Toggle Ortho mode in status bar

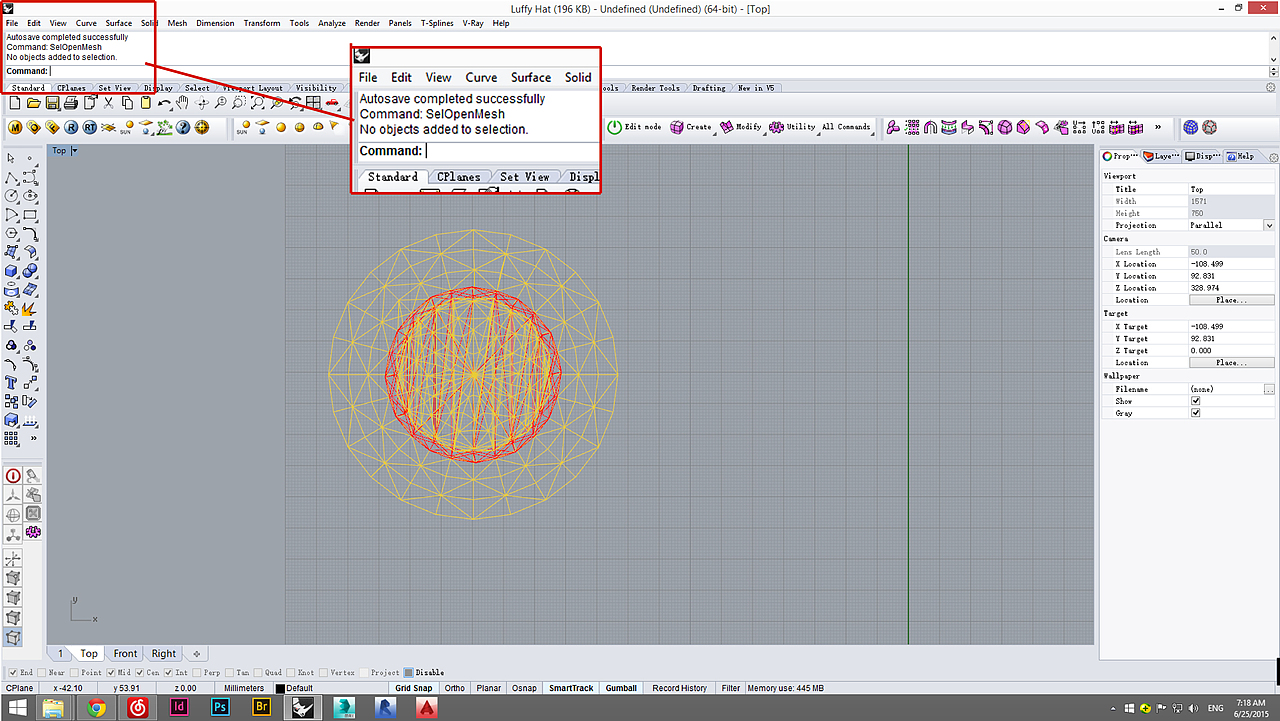pos(455,688)
